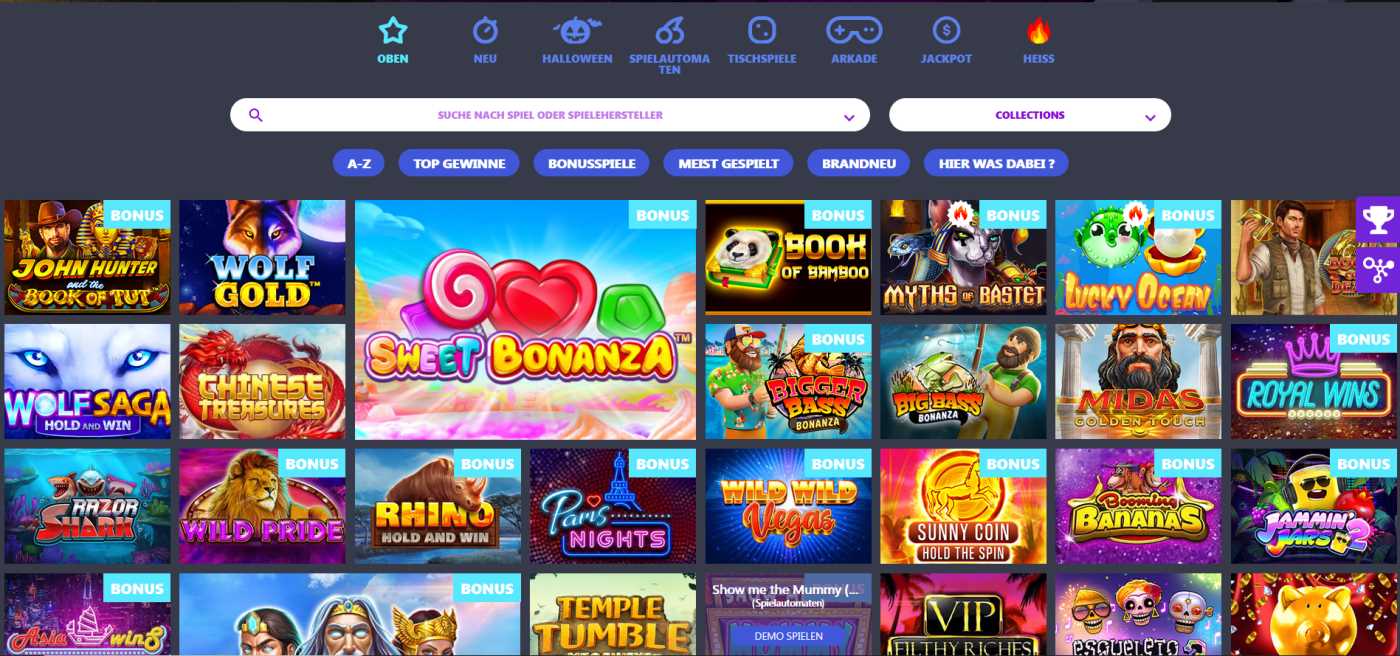The height and width of the screenshot is (656, 1400).
Task: Open the Tischspiele dice category
Action: point(762,30)
